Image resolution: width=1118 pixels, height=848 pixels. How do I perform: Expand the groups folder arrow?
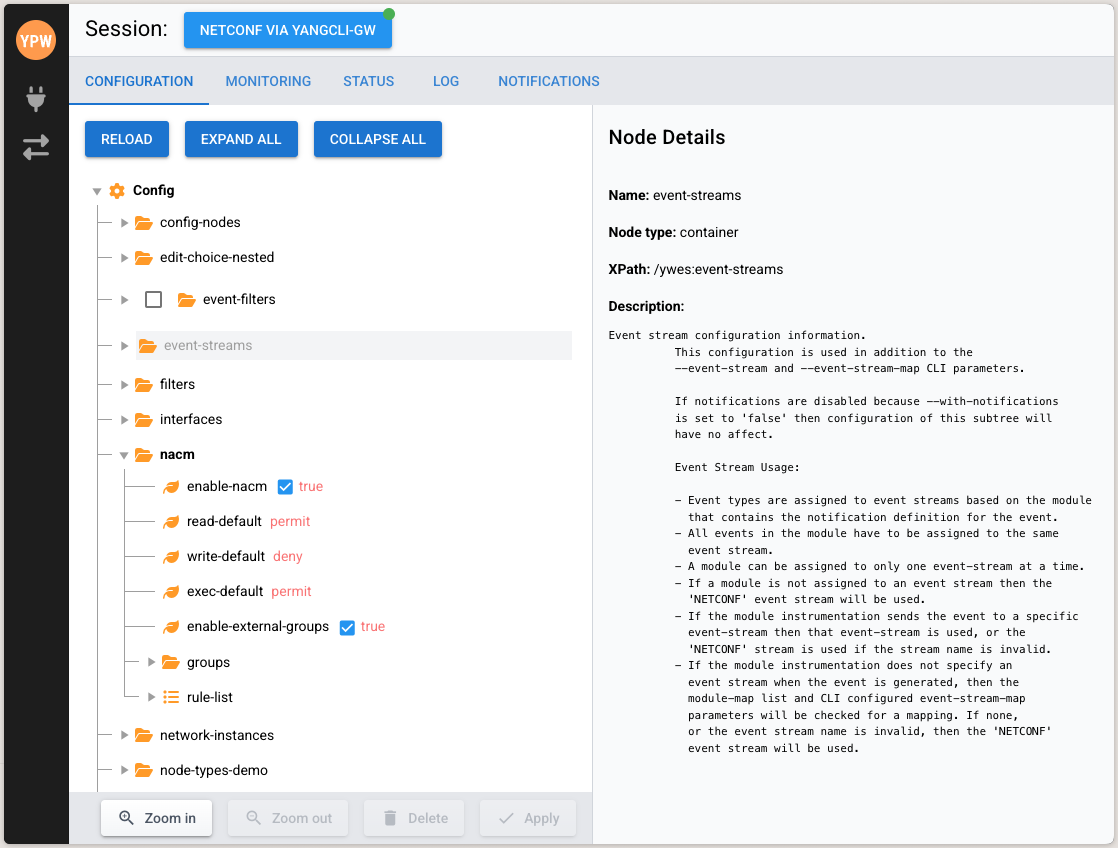[152, 662]
